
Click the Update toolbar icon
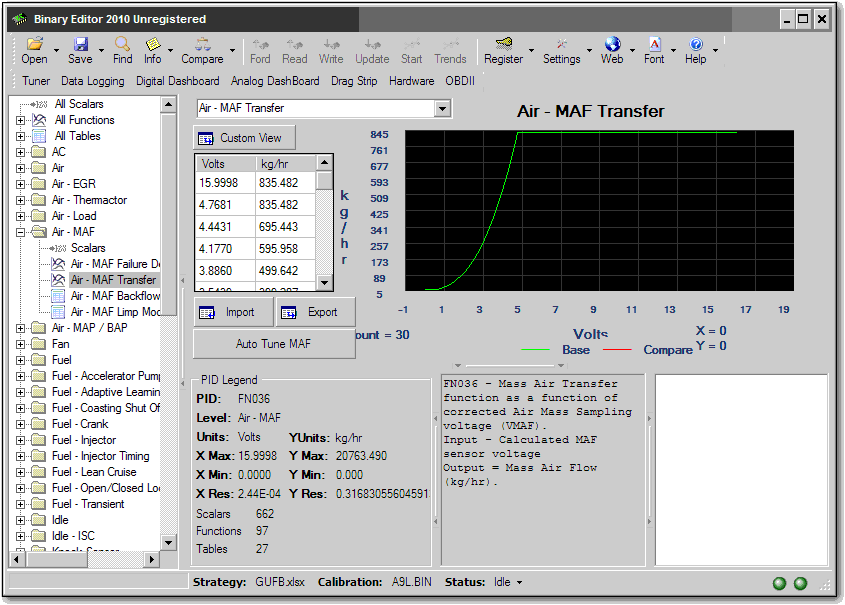point(372,44)
